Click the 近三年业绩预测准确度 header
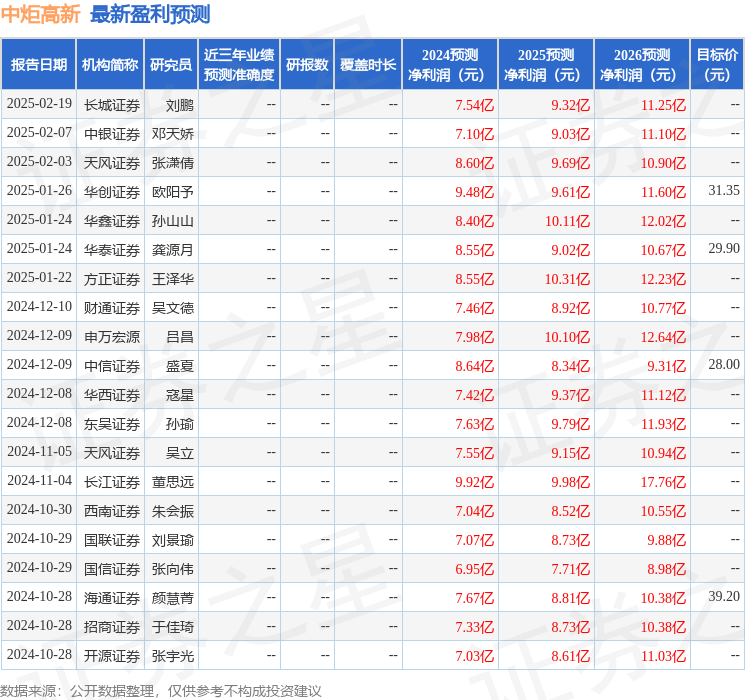The height and width of the screenshot is (700, 745). tap(239, 65)
